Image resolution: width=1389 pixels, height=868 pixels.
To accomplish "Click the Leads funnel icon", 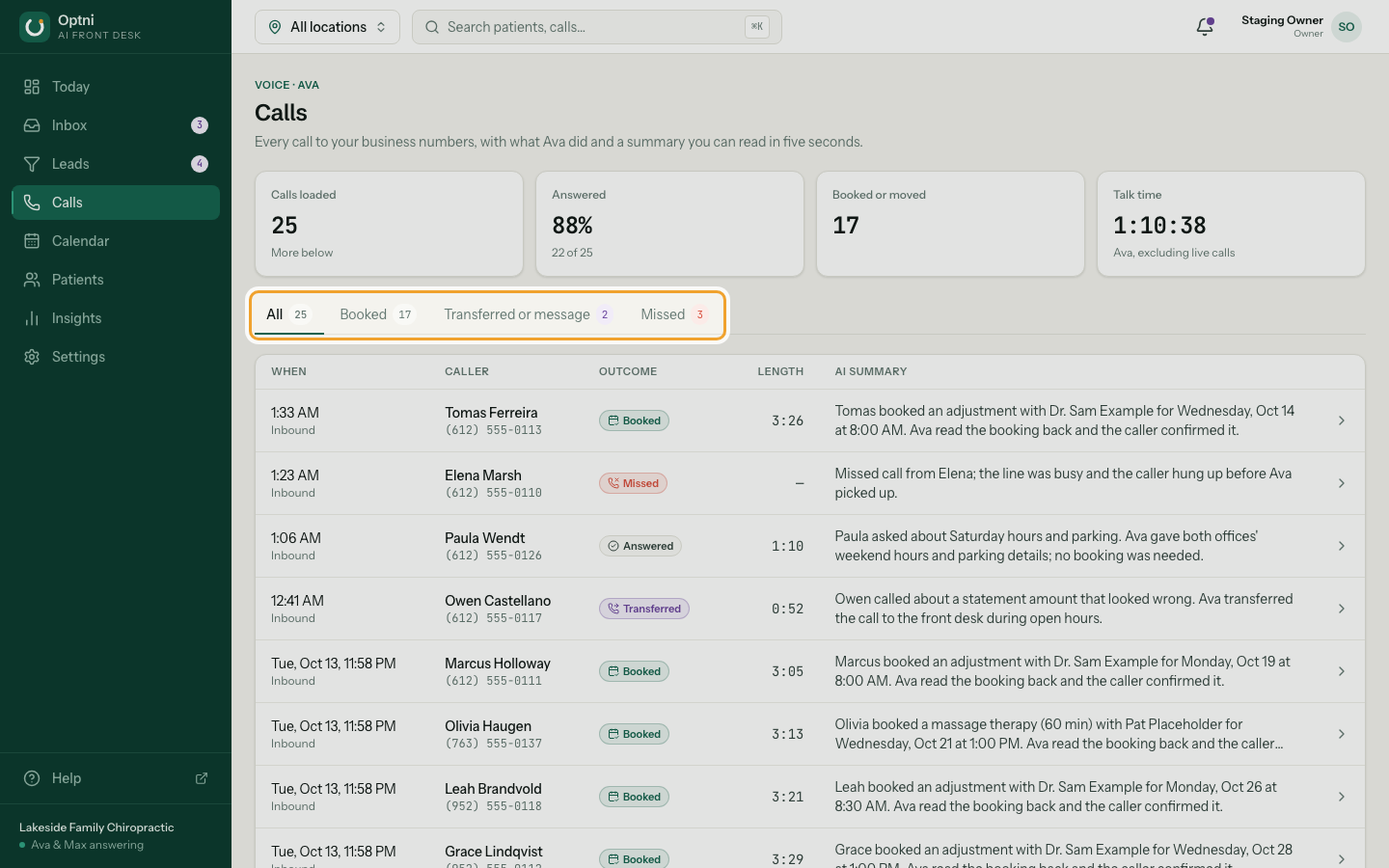I will 32,164.
